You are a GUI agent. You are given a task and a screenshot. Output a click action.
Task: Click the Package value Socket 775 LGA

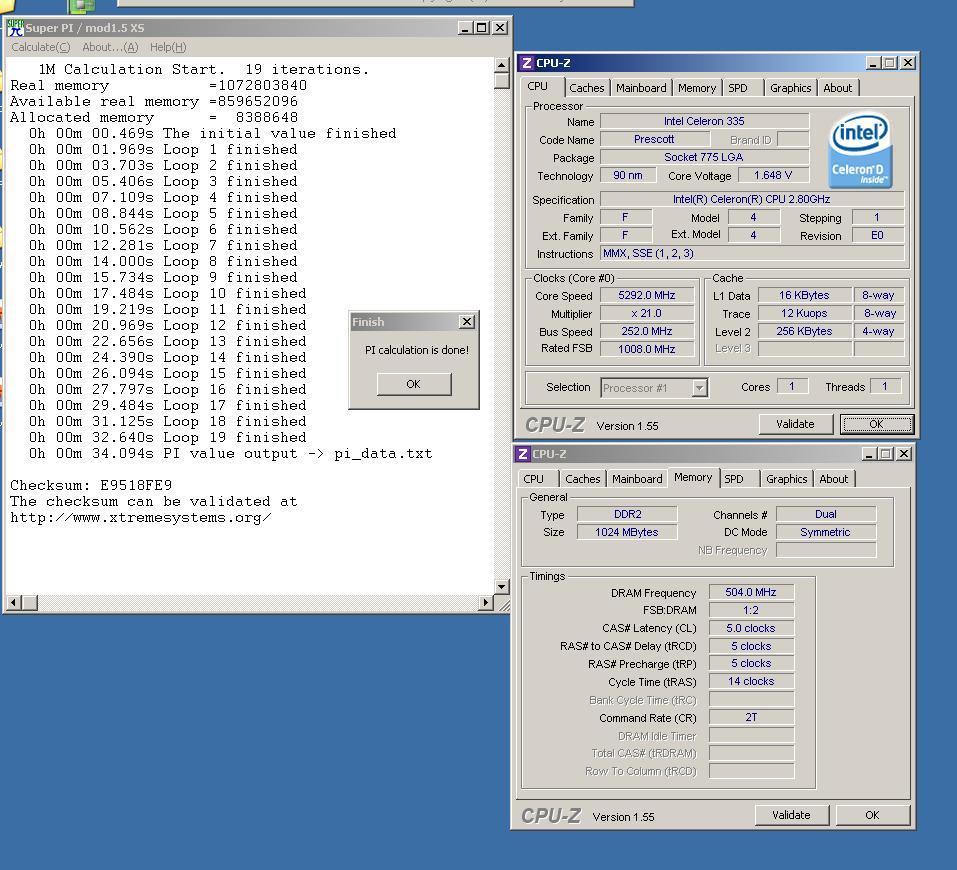pos(704,157)
